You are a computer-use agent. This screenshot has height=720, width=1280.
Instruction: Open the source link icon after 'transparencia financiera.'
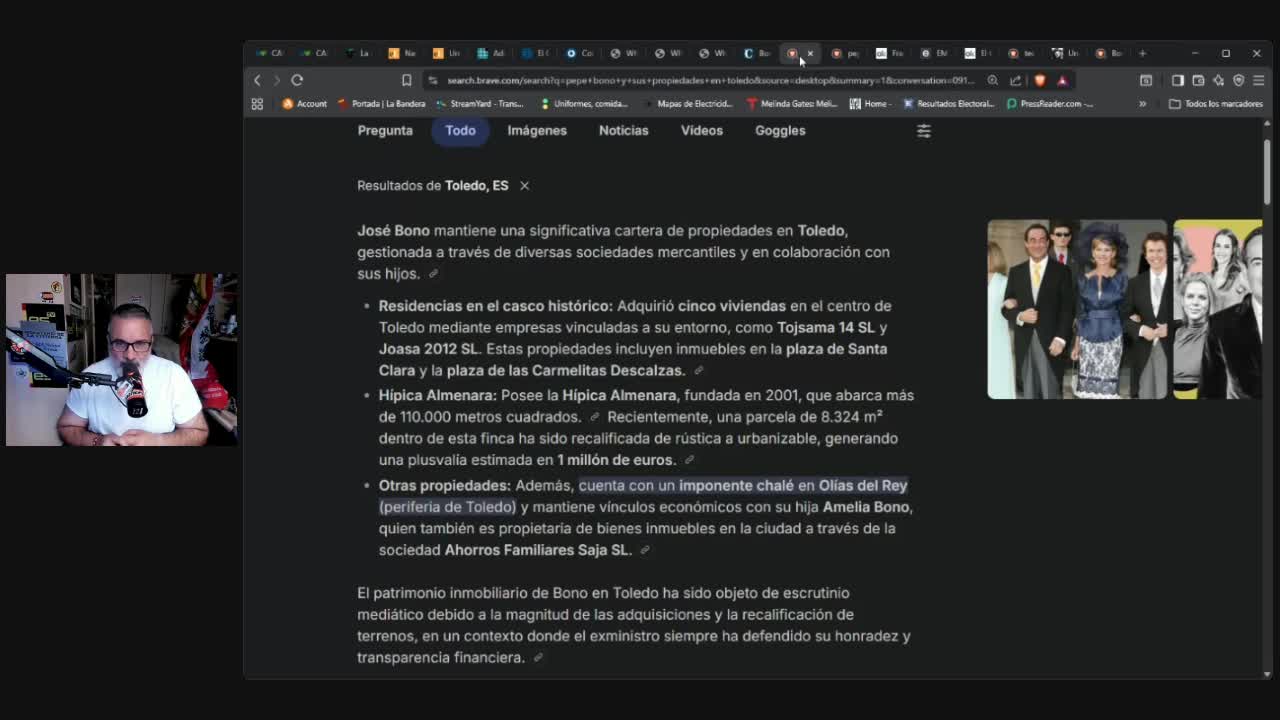(538, 658)
